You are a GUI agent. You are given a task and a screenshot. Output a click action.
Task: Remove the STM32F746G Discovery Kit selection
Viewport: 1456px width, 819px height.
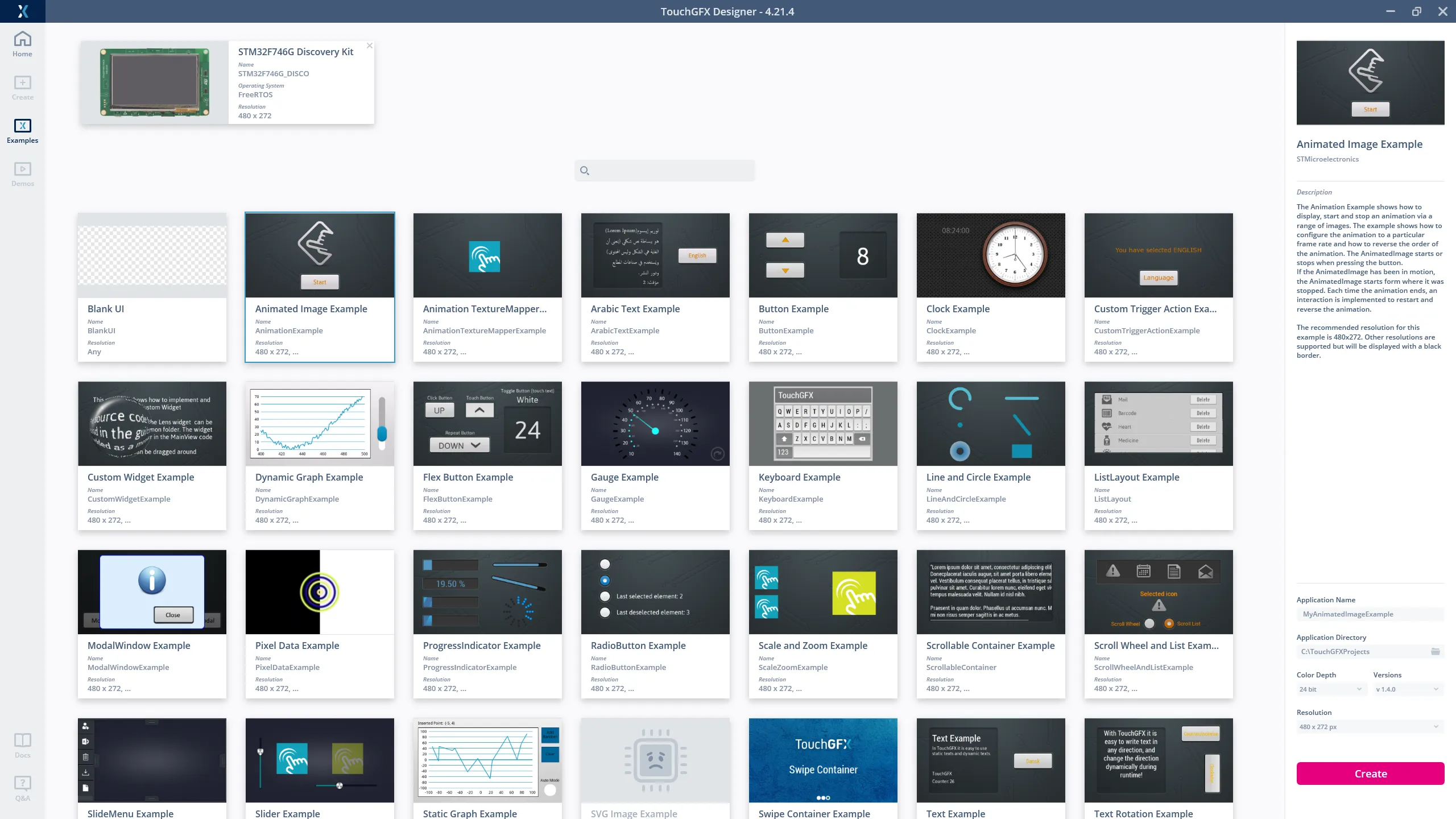pyautogui.click(x=370, y=45)
